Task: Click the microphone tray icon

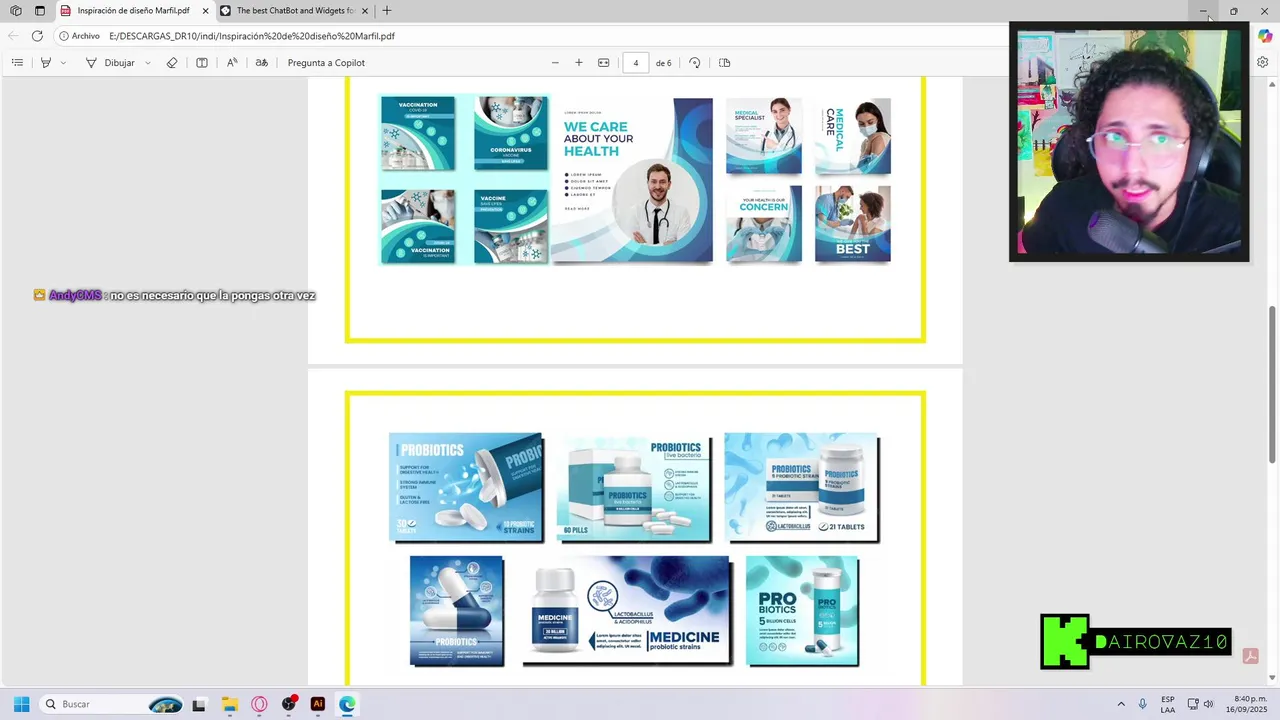Action: tap(1143, 704)
